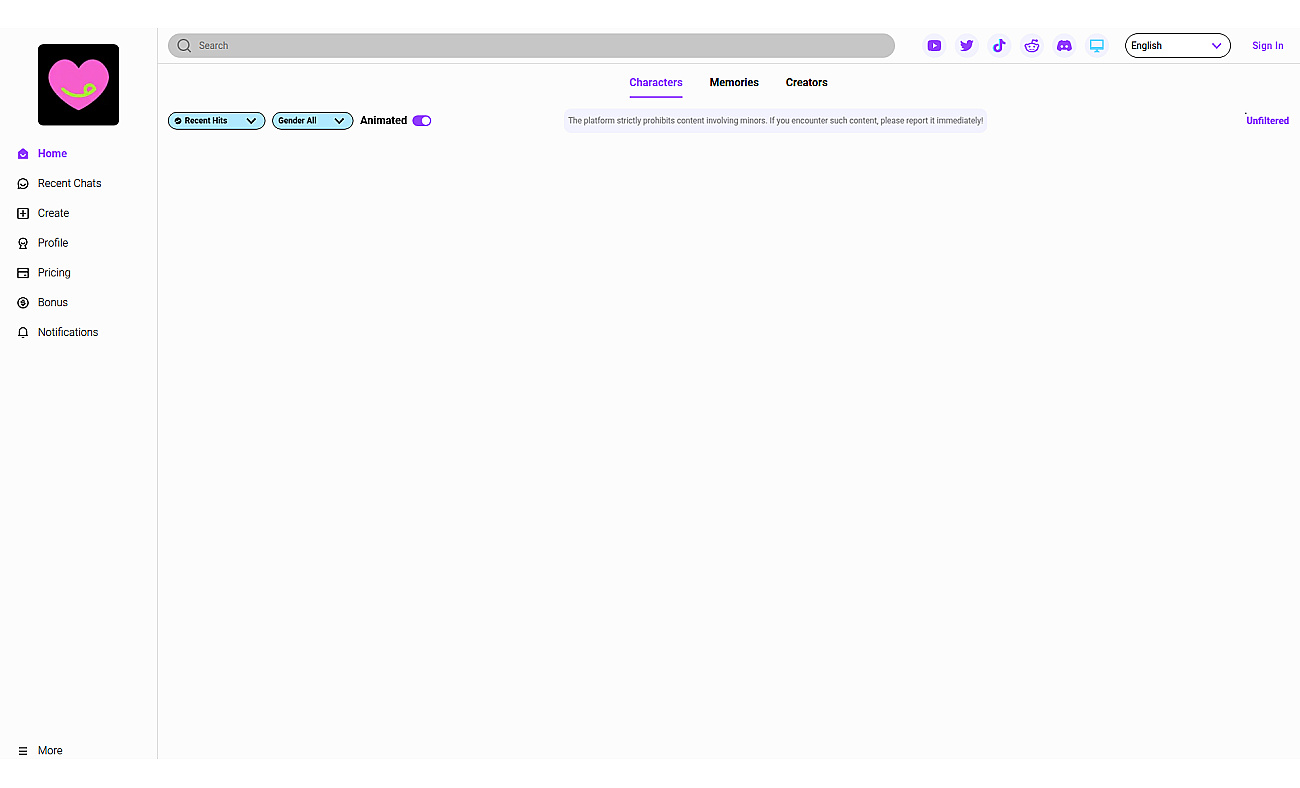Switch to the Creators tab
1300x788 pixels.
point(807,83)
